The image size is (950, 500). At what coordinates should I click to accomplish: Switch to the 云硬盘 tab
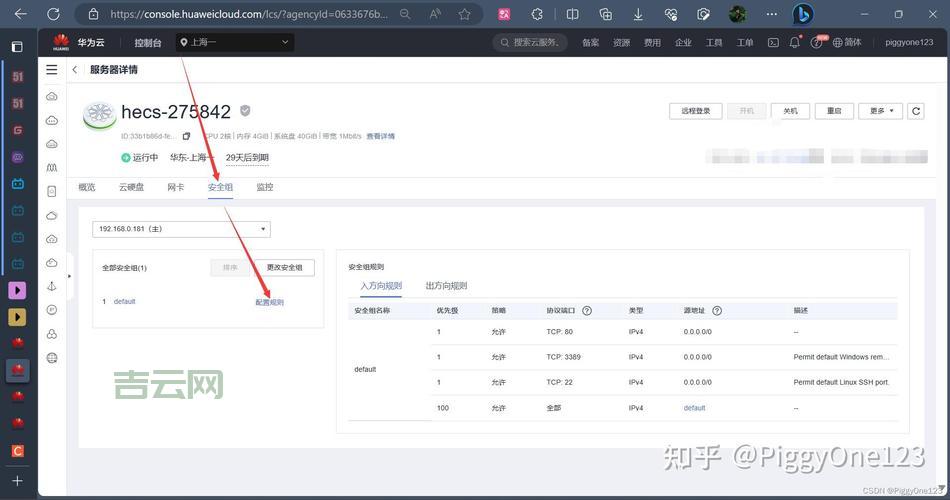[131, 187]
